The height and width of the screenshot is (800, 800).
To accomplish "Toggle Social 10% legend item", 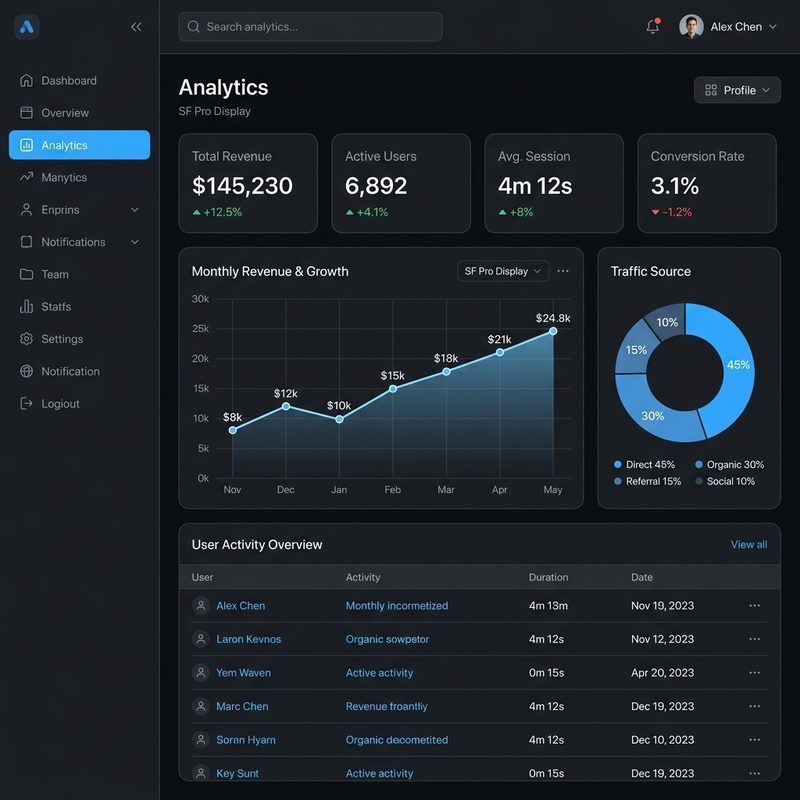I will click(725, 481).
